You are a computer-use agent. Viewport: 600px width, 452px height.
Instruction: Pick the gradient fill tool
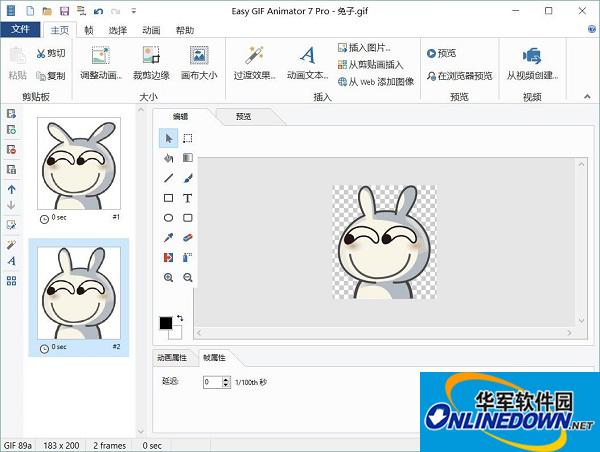coord(188,158)
